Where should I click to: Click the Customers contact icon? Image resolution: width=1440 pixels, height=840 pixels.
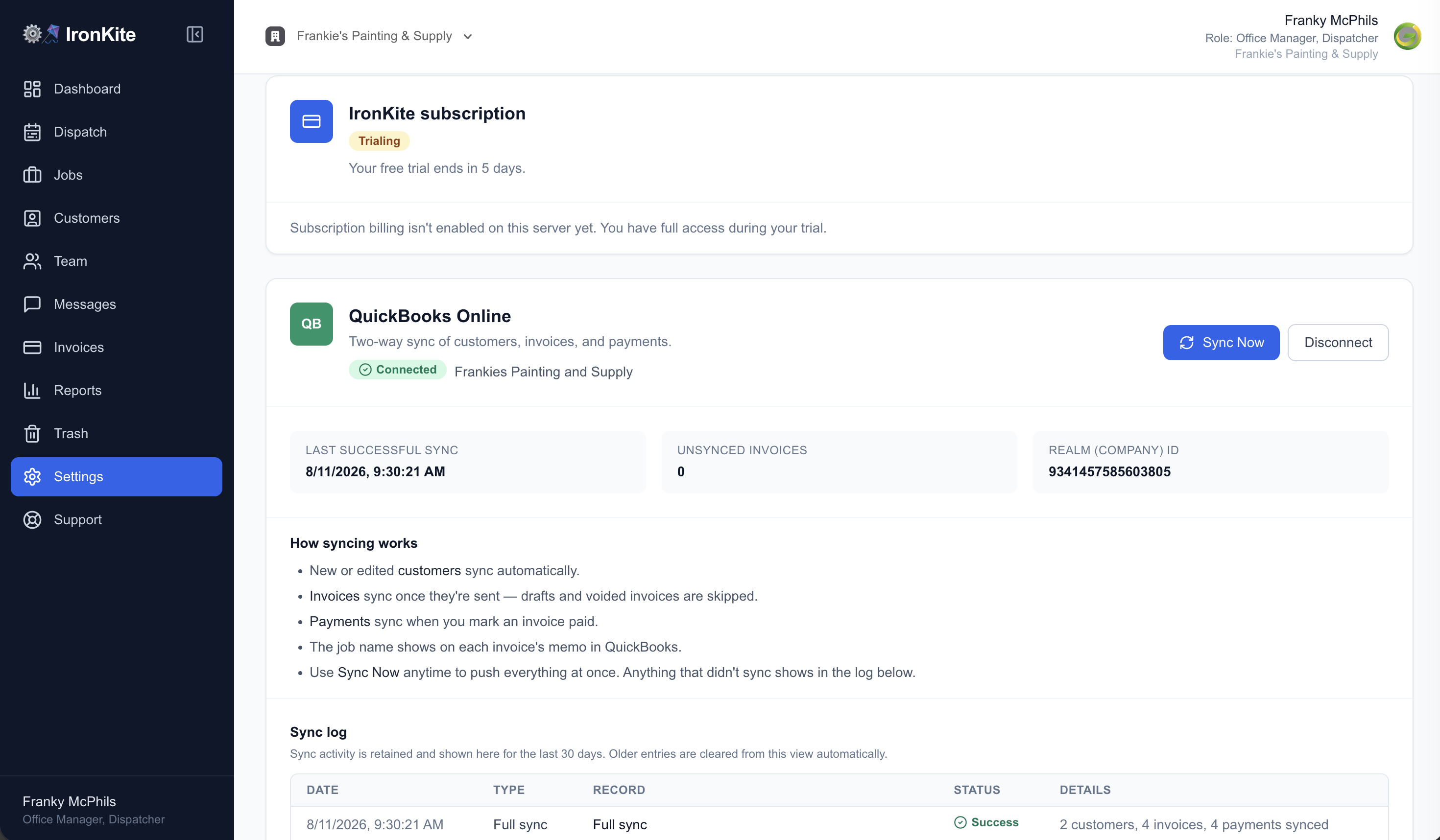pos(32,218)
